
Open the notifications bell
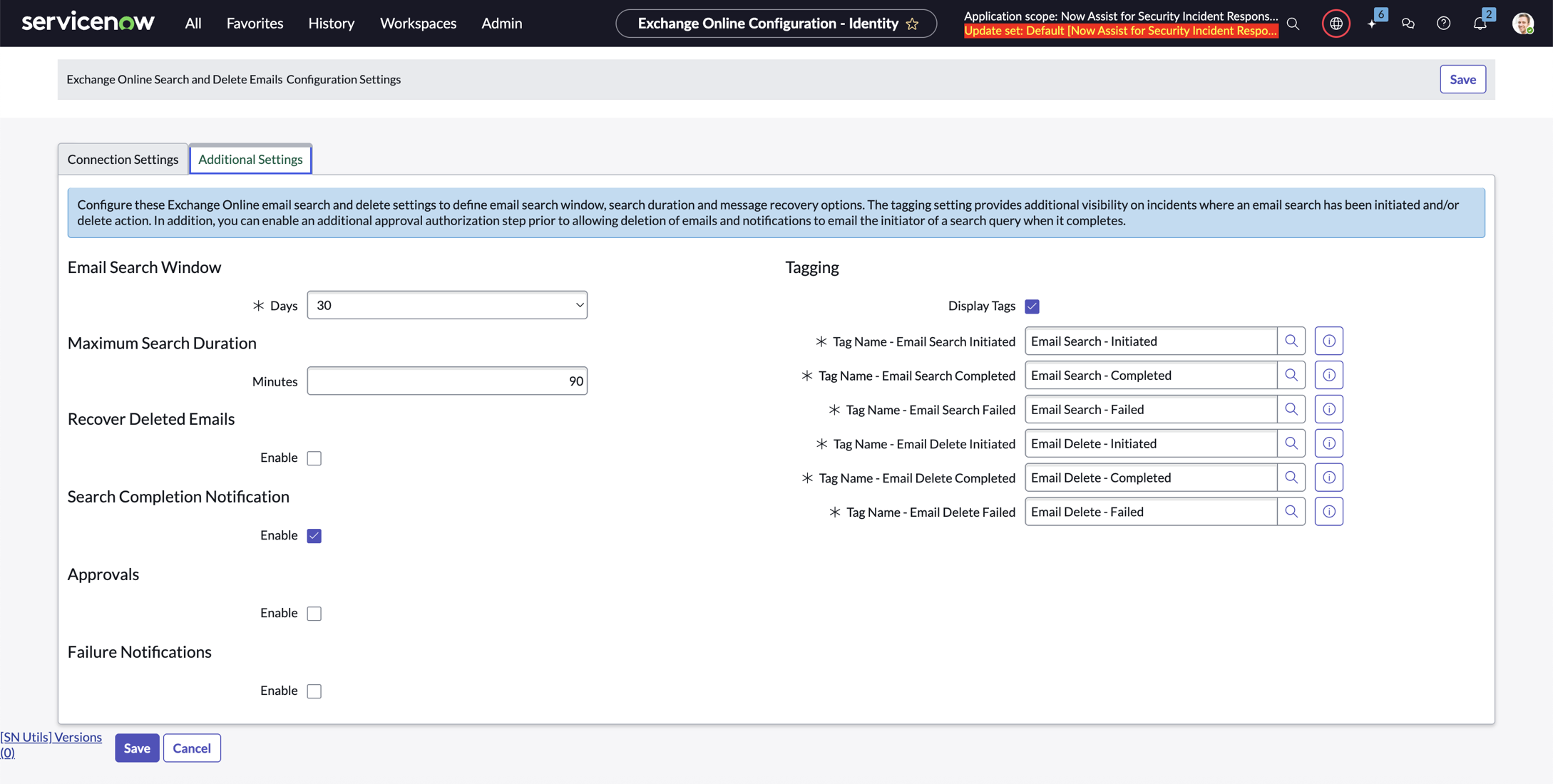(x=1480, y=24)
